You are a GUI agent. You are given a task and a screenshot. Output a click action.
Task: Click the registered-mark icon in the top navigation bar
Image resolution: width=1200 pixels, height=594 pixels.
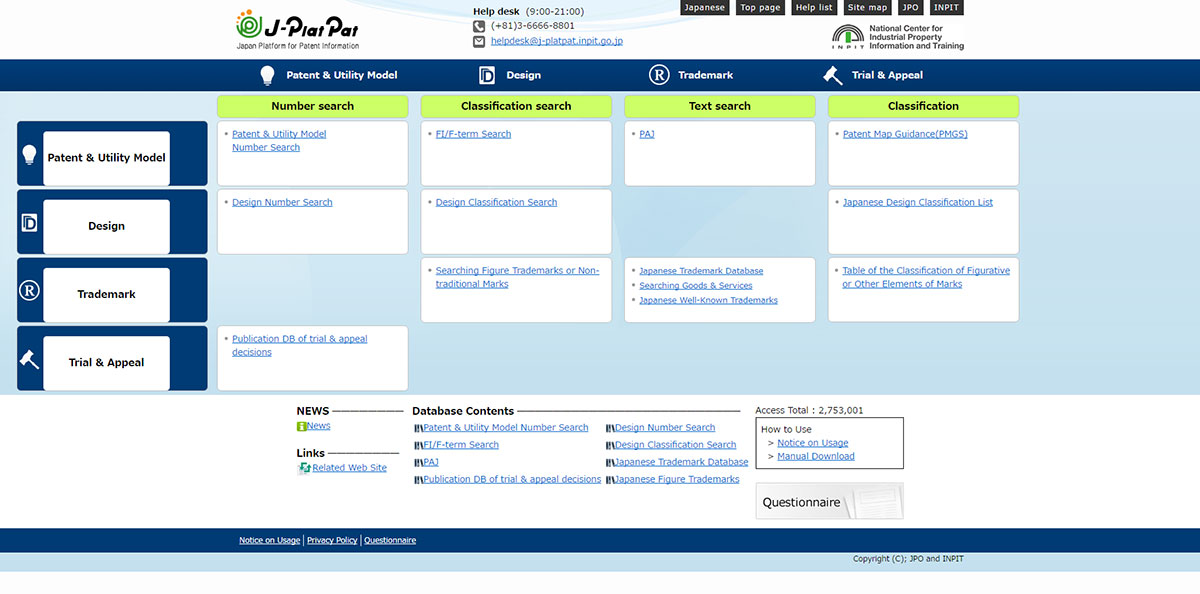[659, 75]
